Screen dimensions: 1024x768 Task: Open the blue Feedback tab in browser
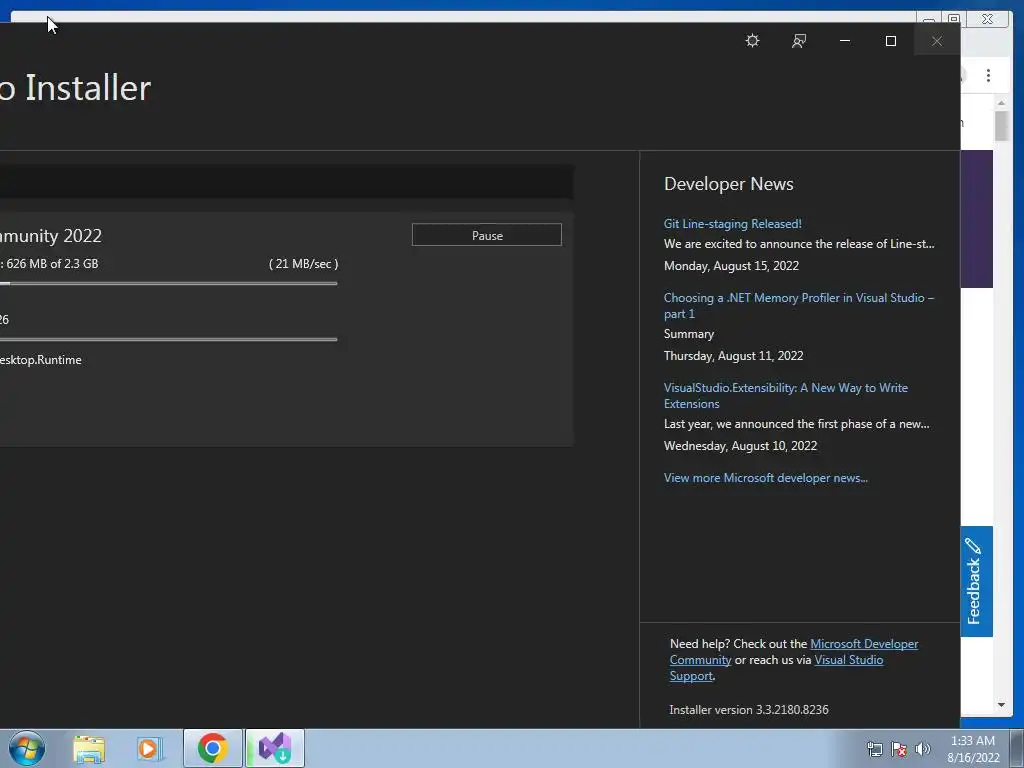click(x=976, y=581)
